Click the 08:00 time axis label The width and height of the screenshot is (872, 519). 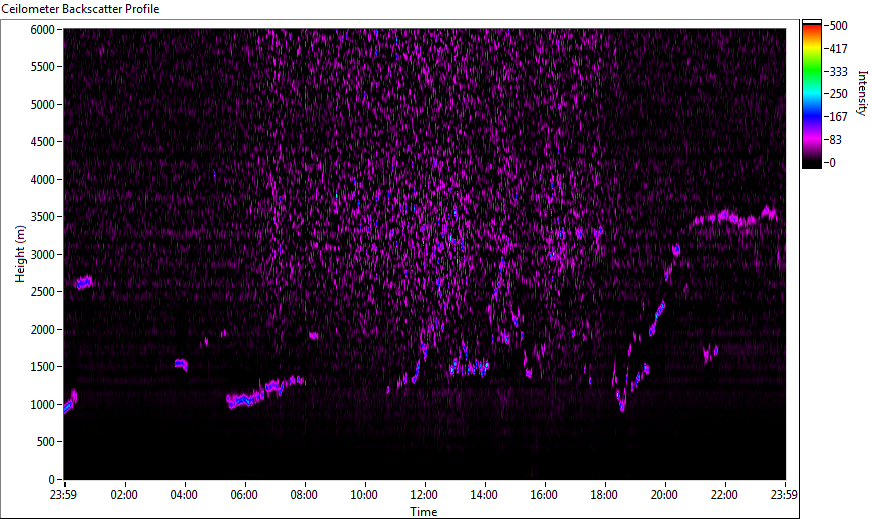304,495
